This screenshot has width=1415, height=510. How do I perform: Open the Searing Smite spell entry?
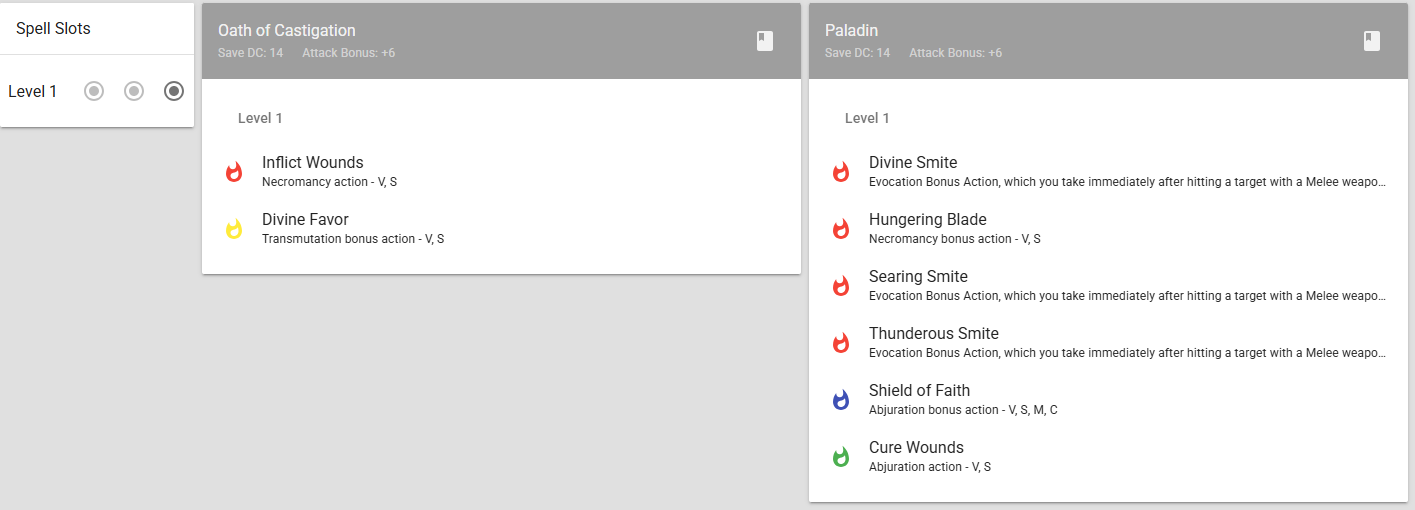coord(1108,286)
